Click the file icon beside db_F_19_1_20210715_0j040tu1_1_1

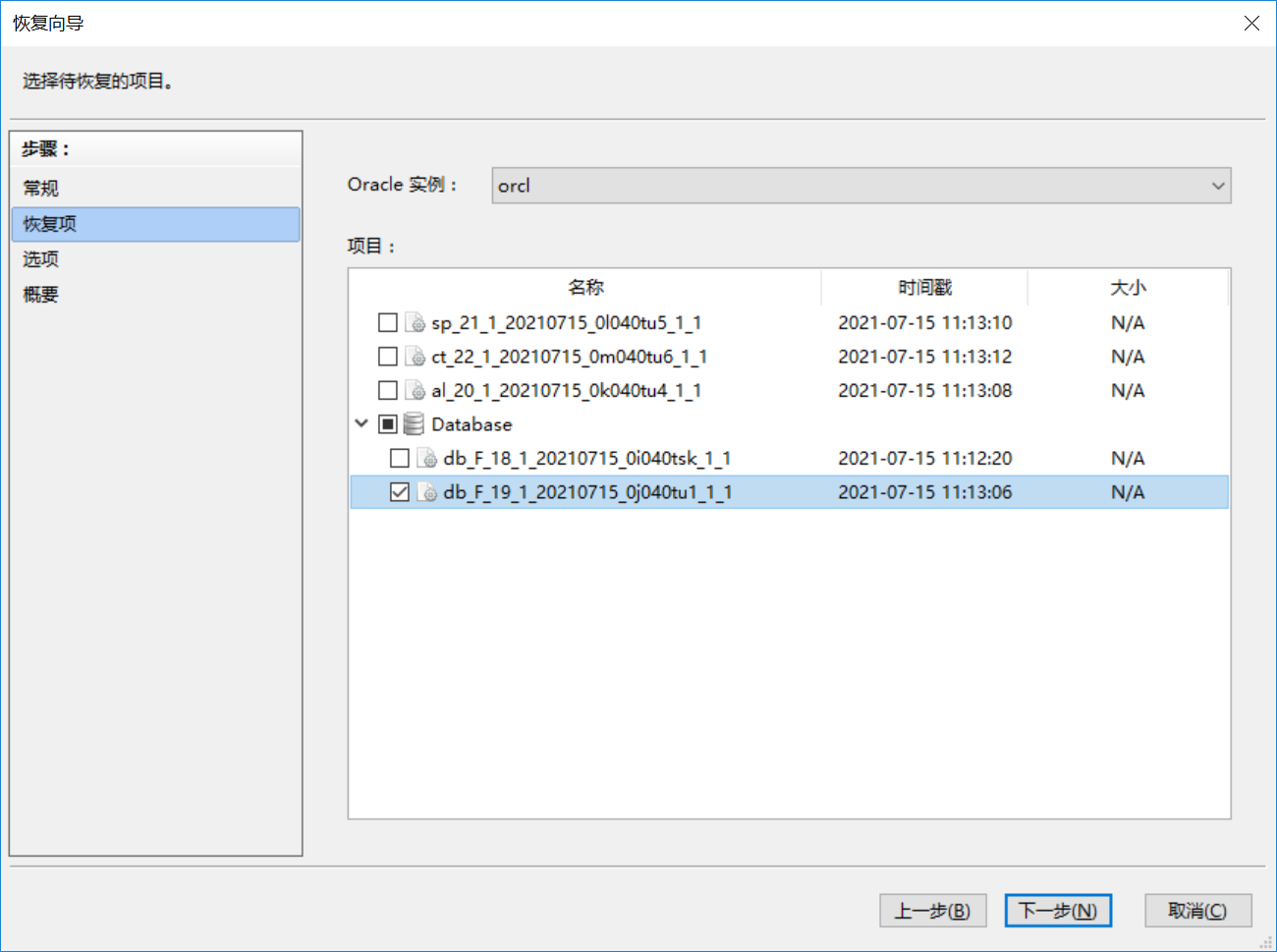point(427,492)
